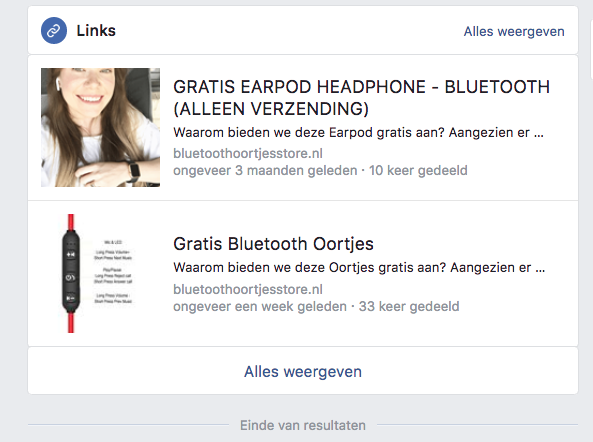Click 'Waarom bieden we deze Oortjes gratis aan?' text

pyautogui.click(x=310, y=268)
